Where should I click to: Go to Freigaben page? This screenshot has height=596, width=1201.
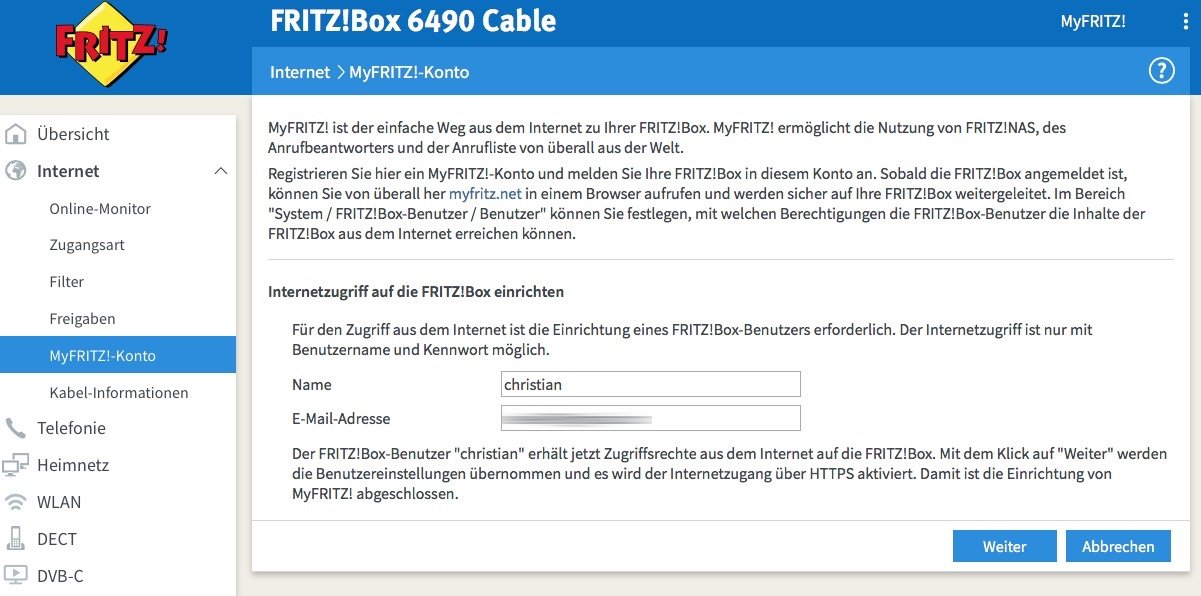point(82,319)
